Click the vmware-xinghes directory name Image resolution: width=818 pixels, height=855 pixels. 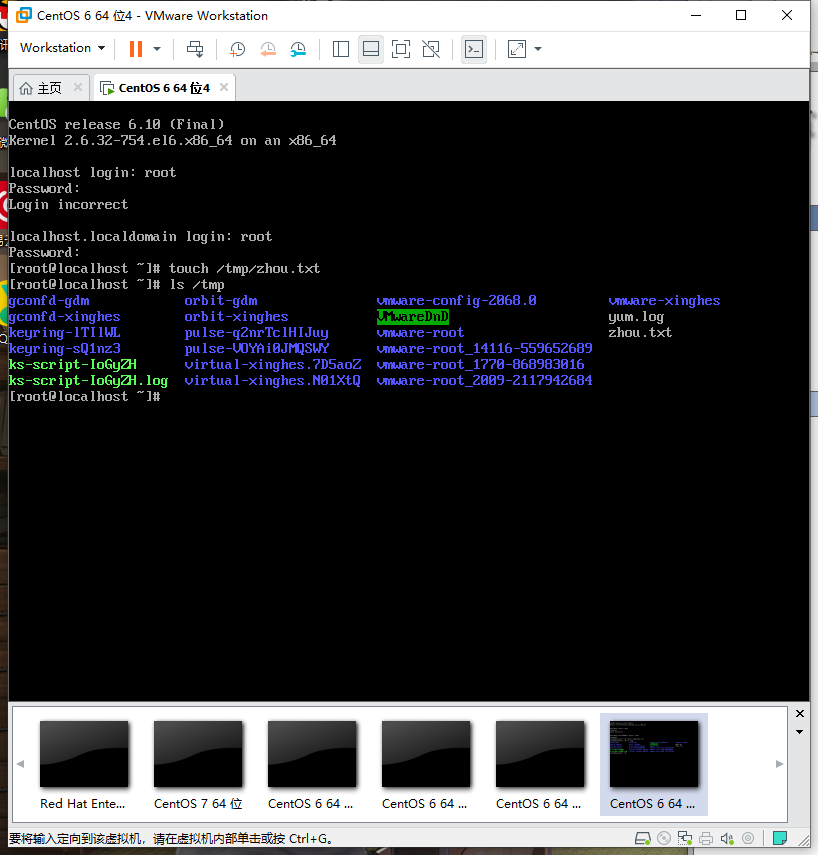[664, 300]
